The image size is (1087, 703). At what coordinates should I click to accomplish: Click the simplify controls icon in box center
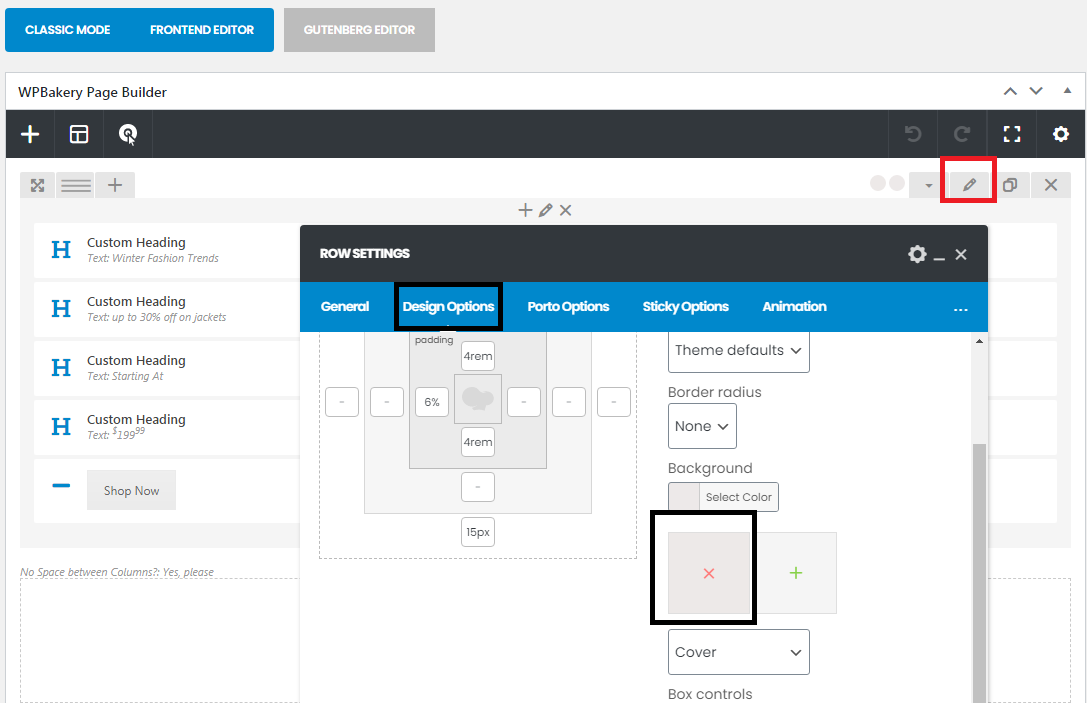(x=478, y=399)
